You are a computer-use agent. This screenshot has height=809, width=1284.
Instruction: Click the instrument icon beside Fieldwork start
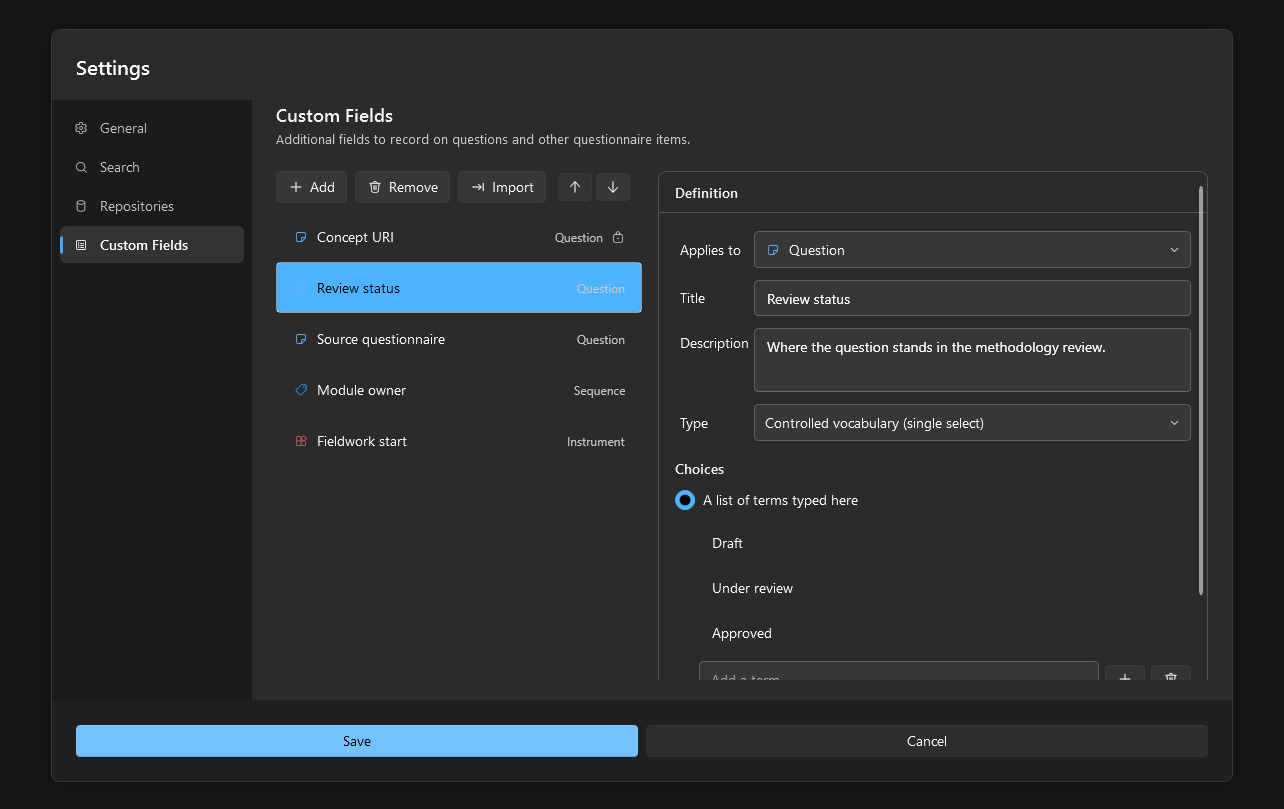301,441
